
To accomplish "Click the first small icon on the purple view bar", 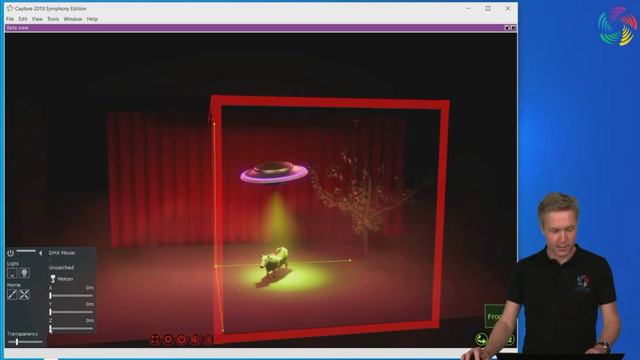I will pos(507,28).
